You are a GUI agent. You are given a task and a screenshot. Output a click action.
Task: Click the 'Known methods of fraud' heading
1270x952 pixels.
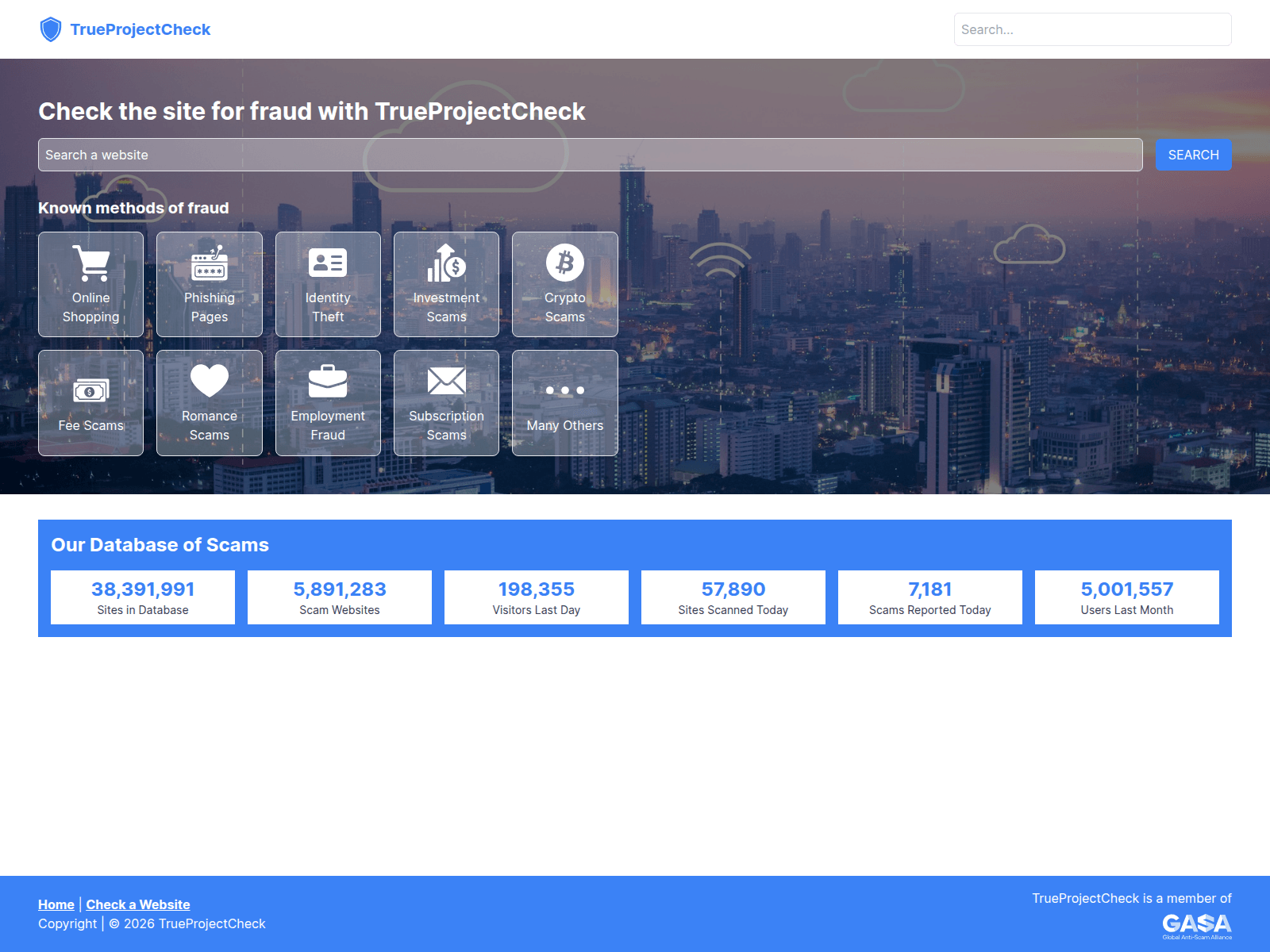(x=133, y=208)
